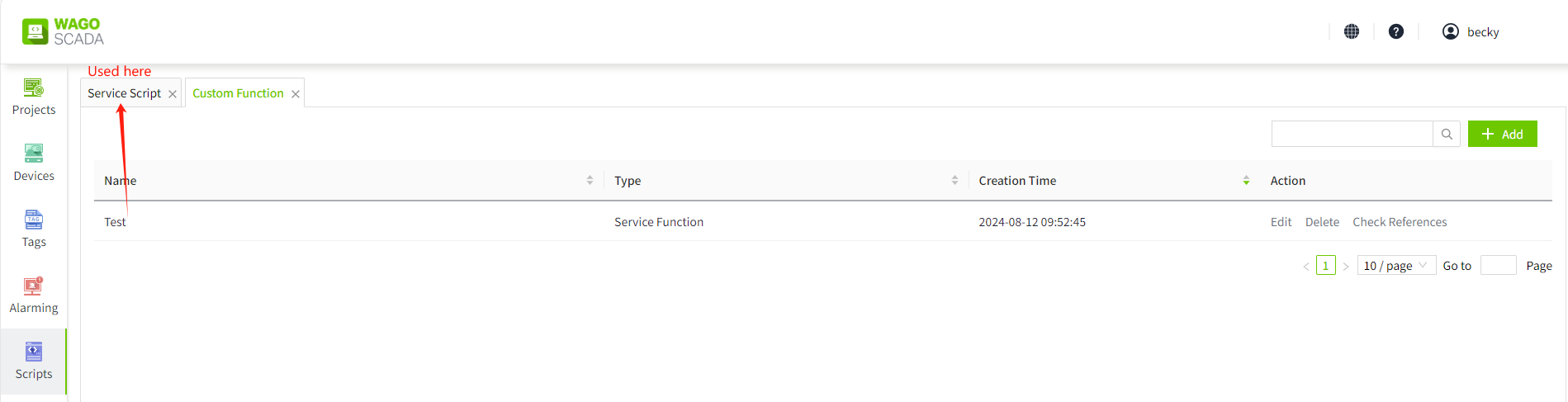The height and width of the screenshot is (402, 1568).
Task: Expand the 10 / page dropdown
Action: pyautogui.click(x=1395, y=266)
